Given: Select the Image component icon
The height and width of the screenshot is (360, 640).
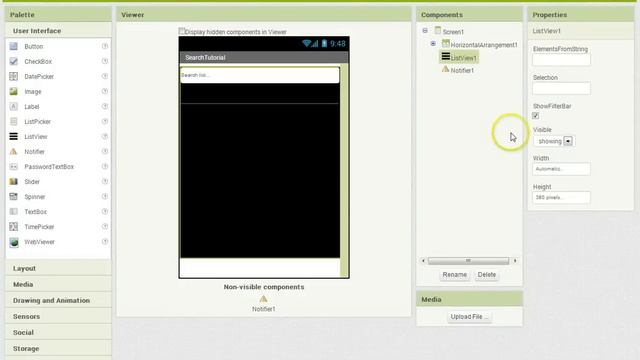Looking at the screenshot, I should tap(13, 91).
